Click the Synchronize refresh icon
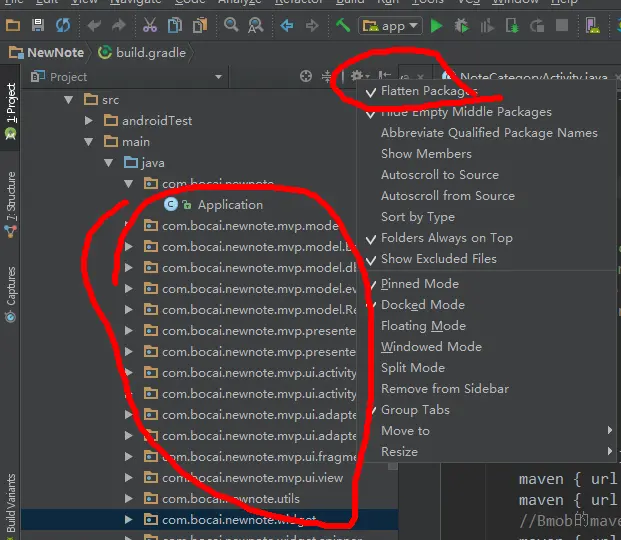The image size is (621, 540). point(63,26)
